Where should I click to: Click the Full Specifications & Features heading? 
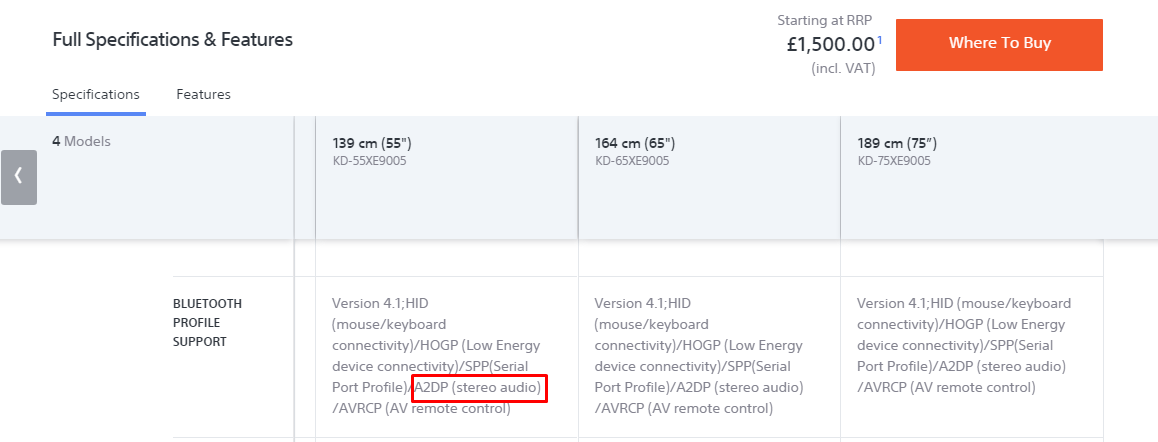pos(172,40)
